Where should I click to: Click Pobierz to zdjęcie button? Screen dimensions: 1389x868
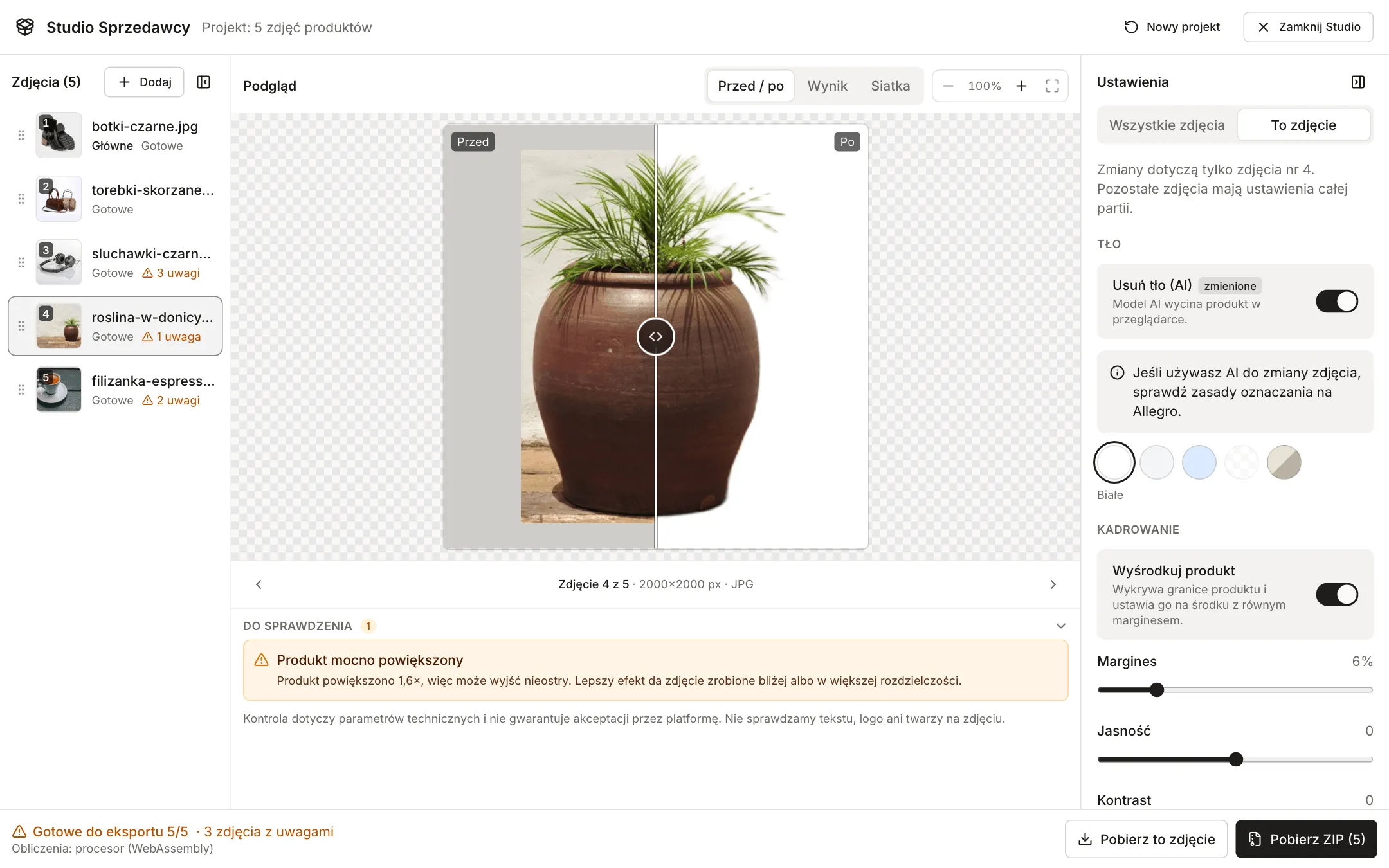tap(1146, 839)
